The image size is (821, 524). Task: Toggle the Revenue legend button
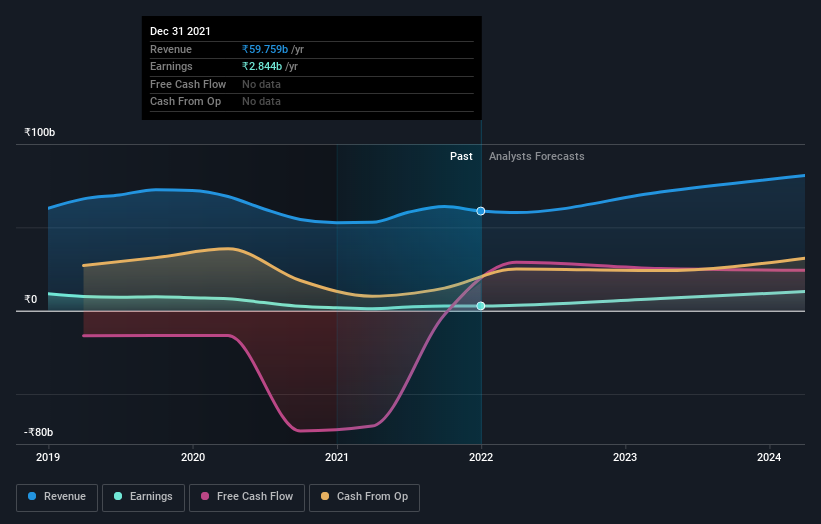click(57, 497)
